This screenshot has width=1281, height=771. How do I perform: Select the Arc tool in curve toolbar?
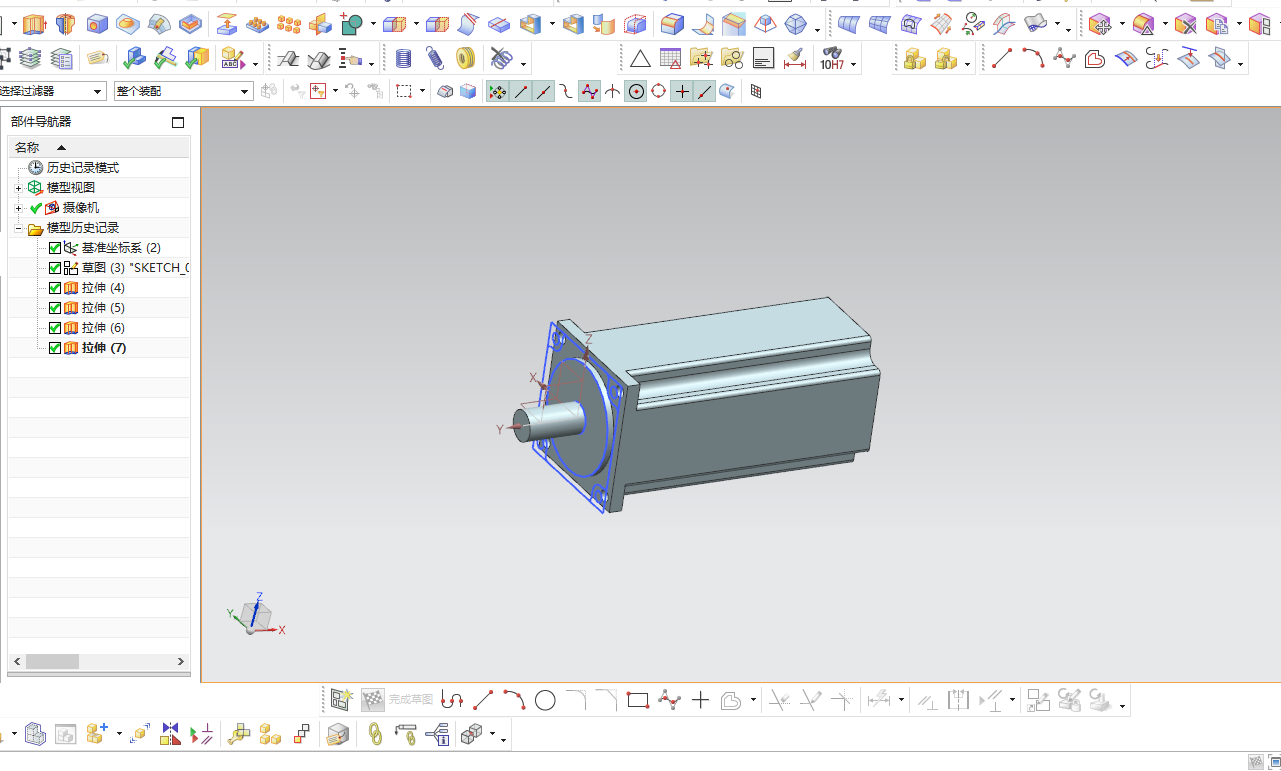coord(1033,59)
